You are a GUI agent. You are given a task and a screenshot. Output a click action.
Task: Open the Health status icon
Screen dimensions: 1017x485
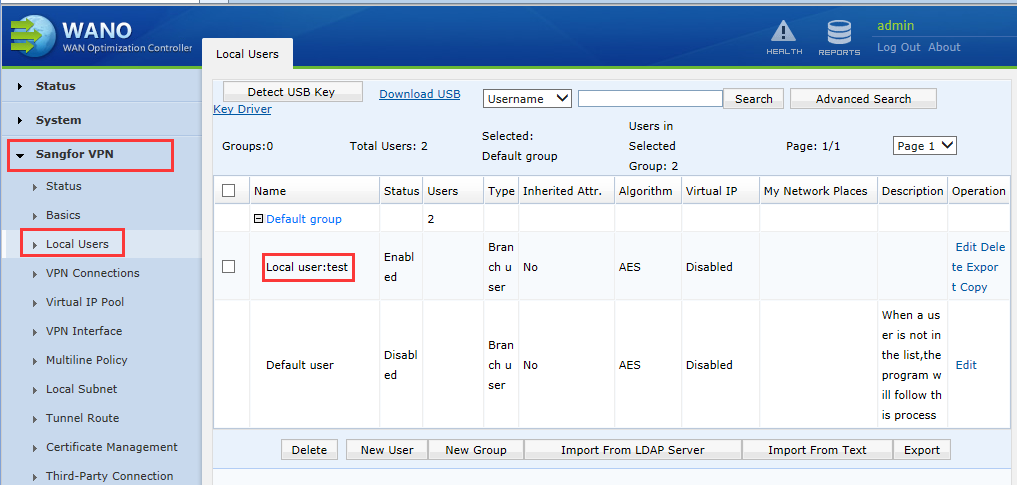[x=783, y=33]
